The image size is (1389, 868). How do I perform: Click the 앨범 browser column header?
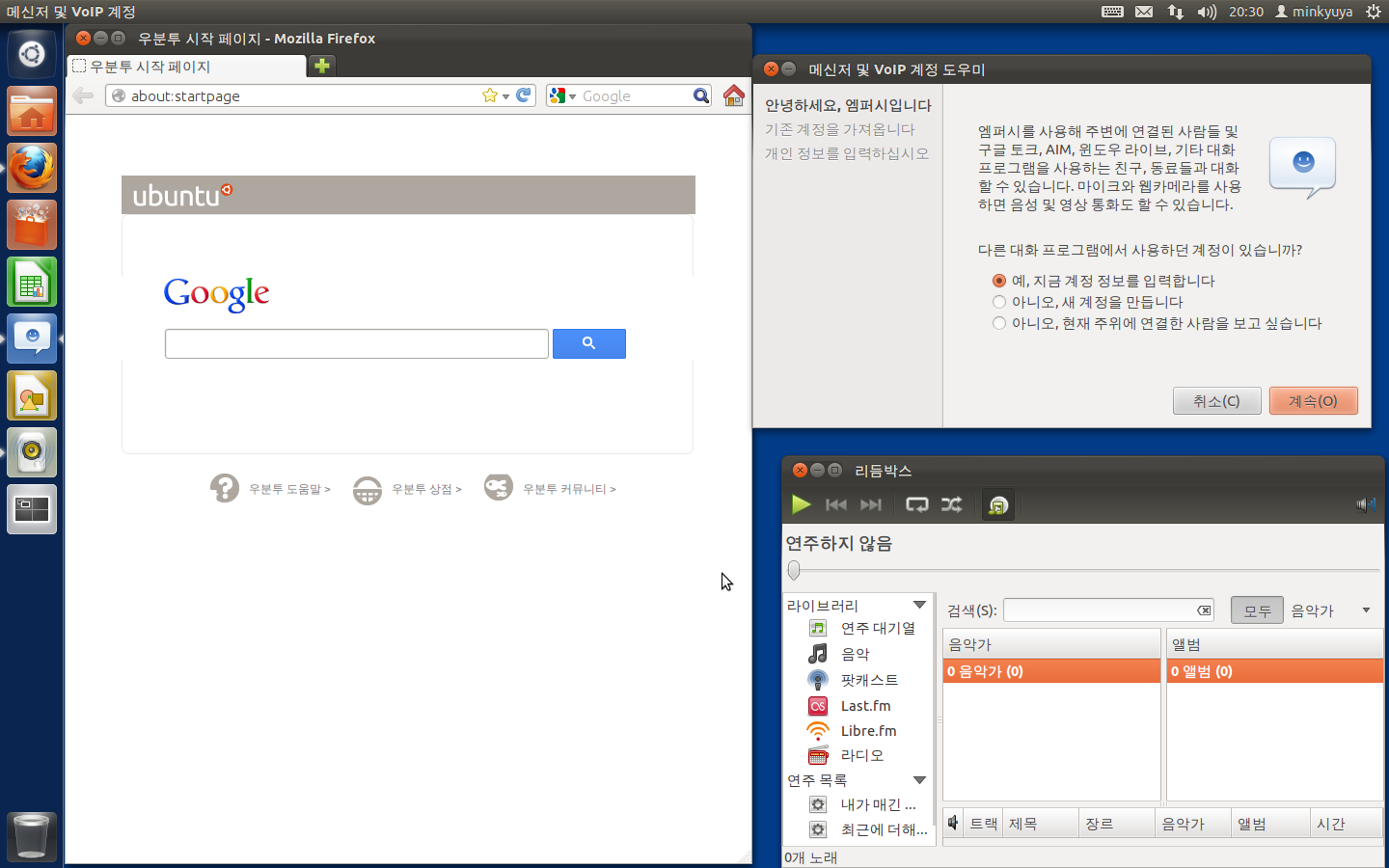[x=1274, y=644]
